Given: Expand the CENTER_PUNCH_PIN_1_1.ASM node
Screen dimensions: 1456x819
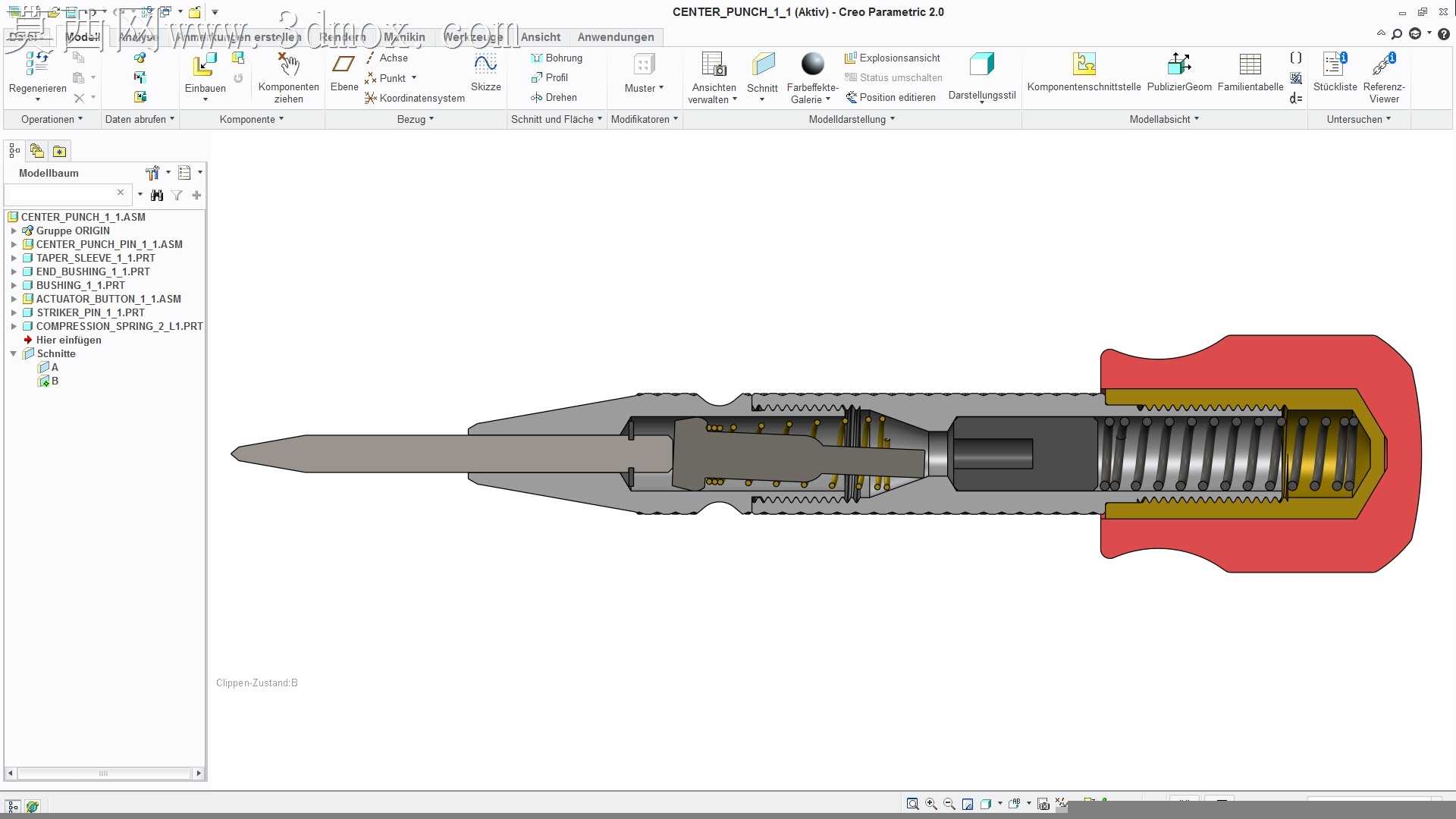Looking at the screenshot, I should (x=14, y=244).
